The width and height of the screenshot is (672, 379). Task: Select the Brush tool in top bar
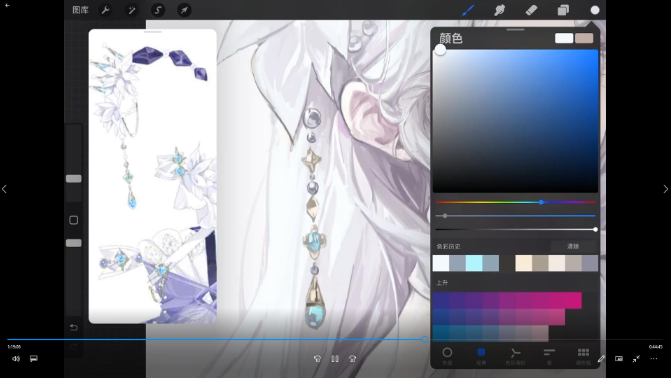468,10
